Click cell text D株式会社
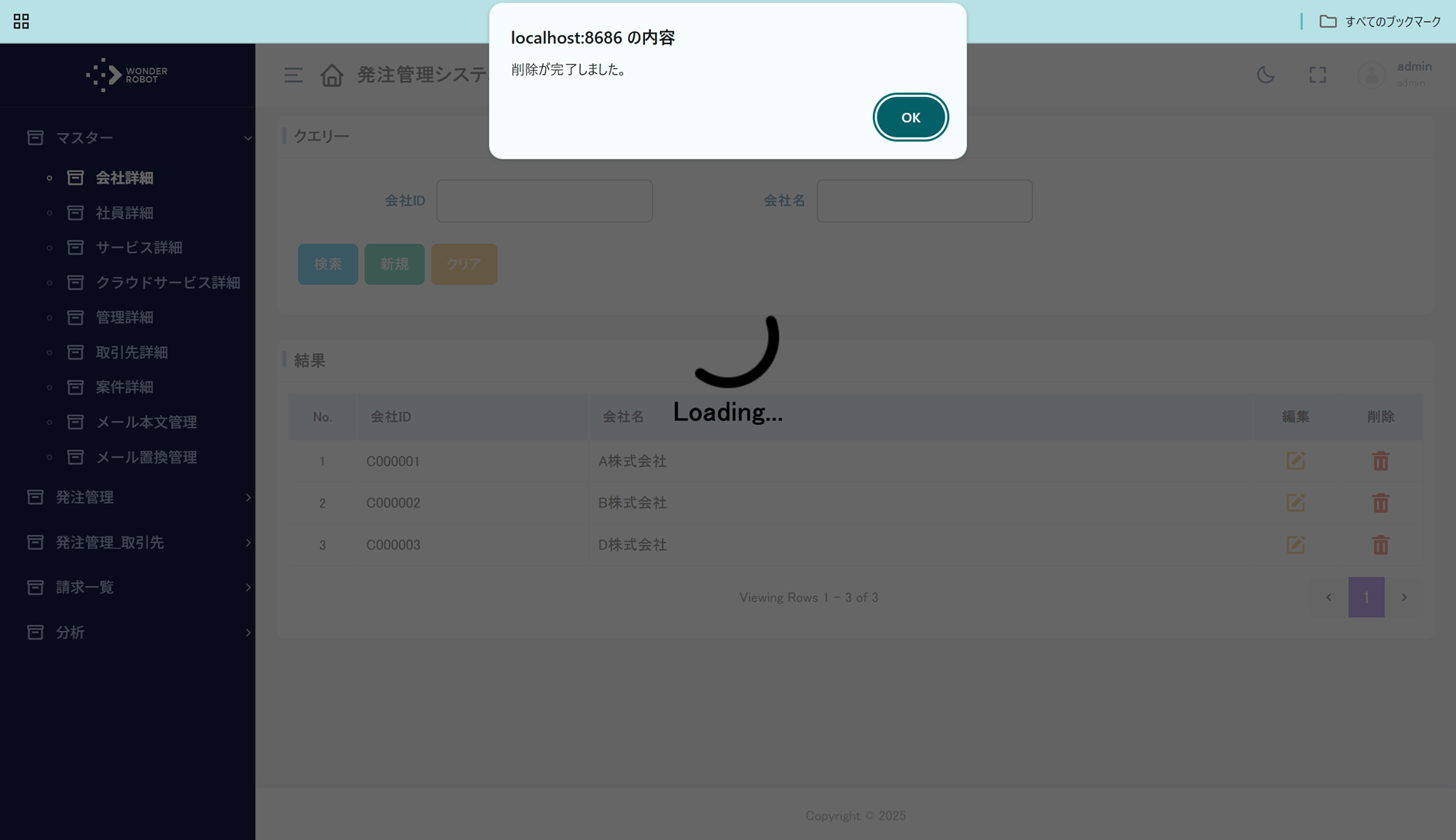 pyautogui.click(x=632, y=545)
